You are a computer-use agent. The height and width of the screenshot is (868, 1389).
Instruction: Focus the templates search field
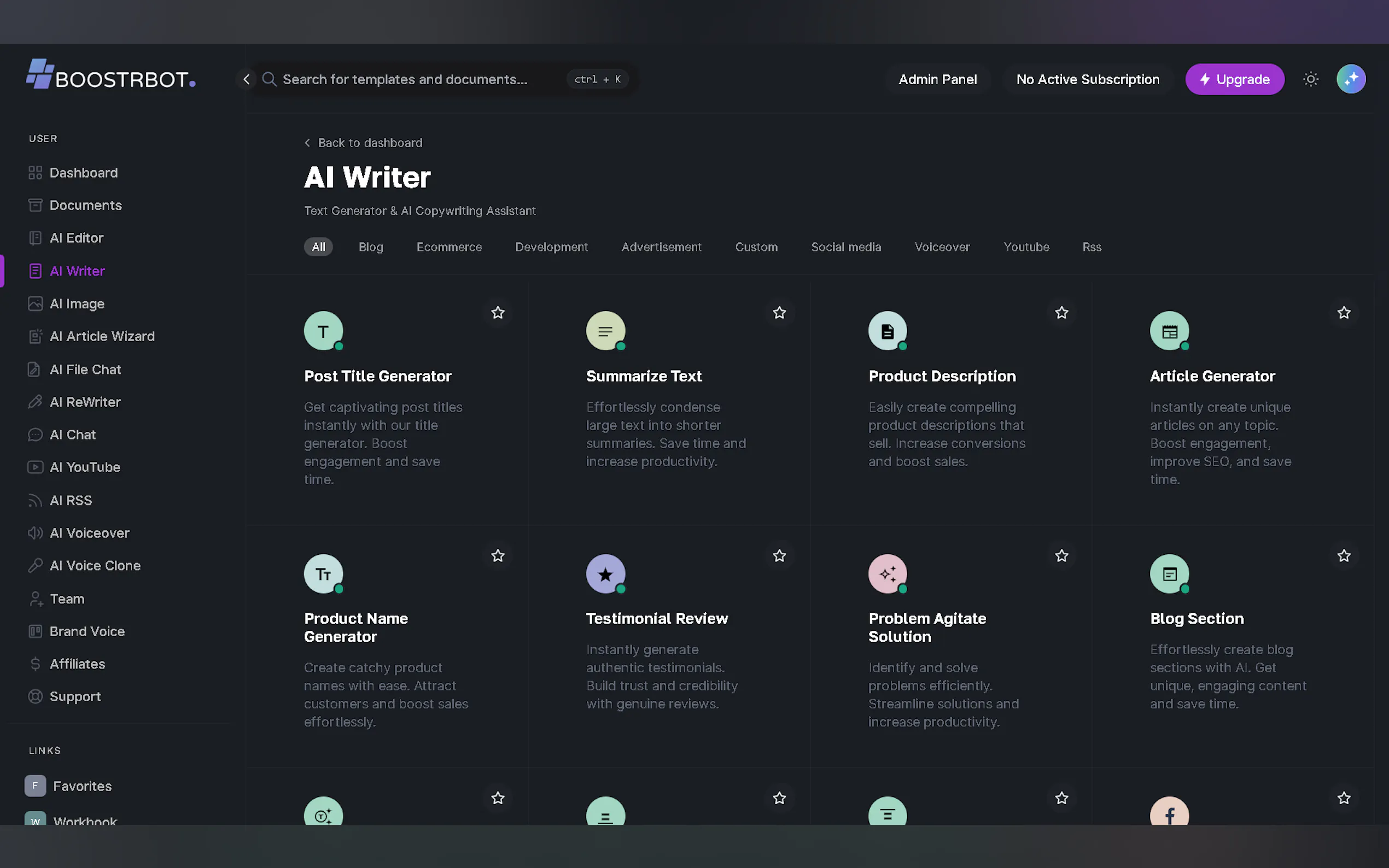point(405,79)
